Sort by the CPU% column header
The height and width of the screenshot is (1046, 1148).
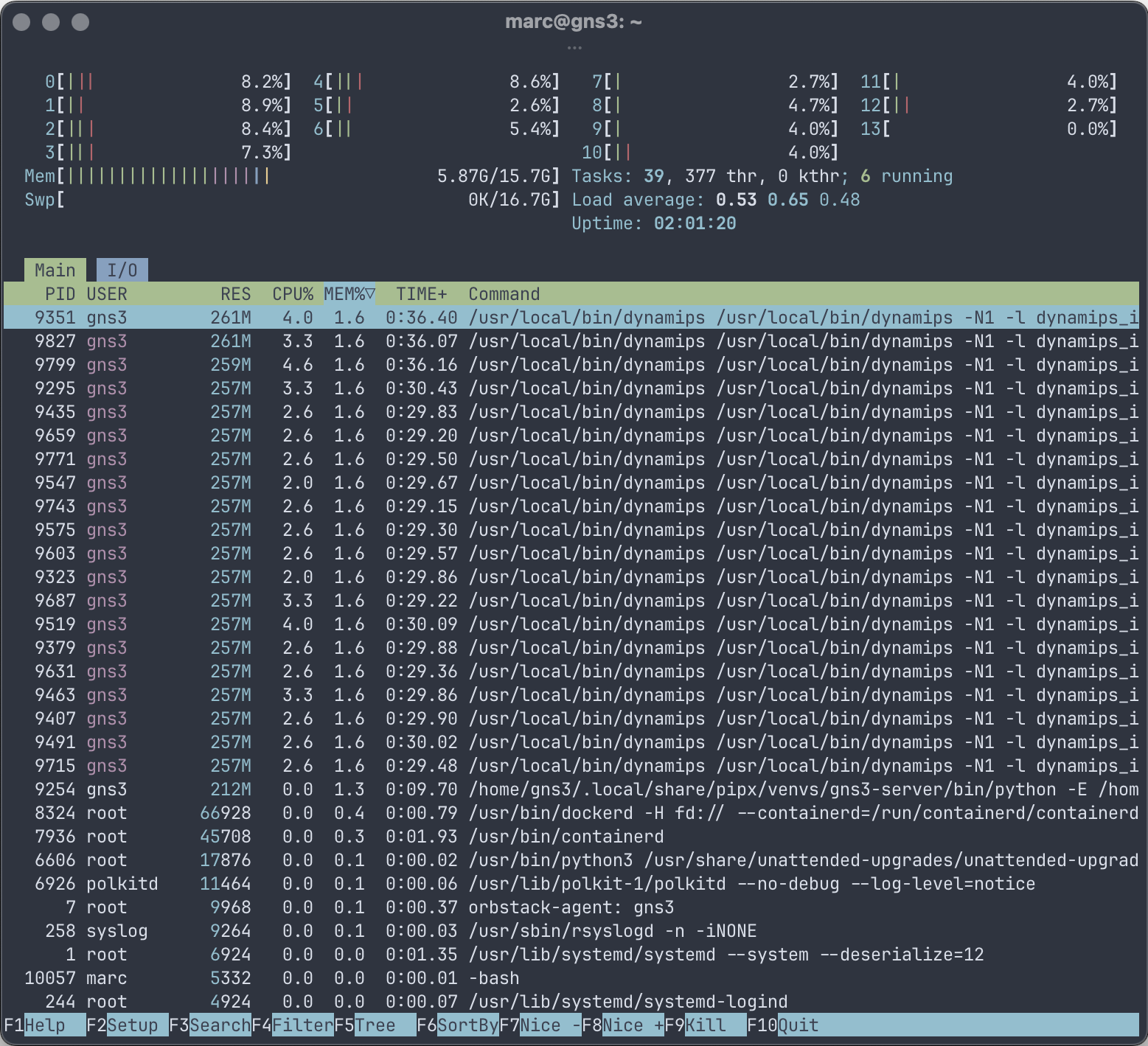293,293
